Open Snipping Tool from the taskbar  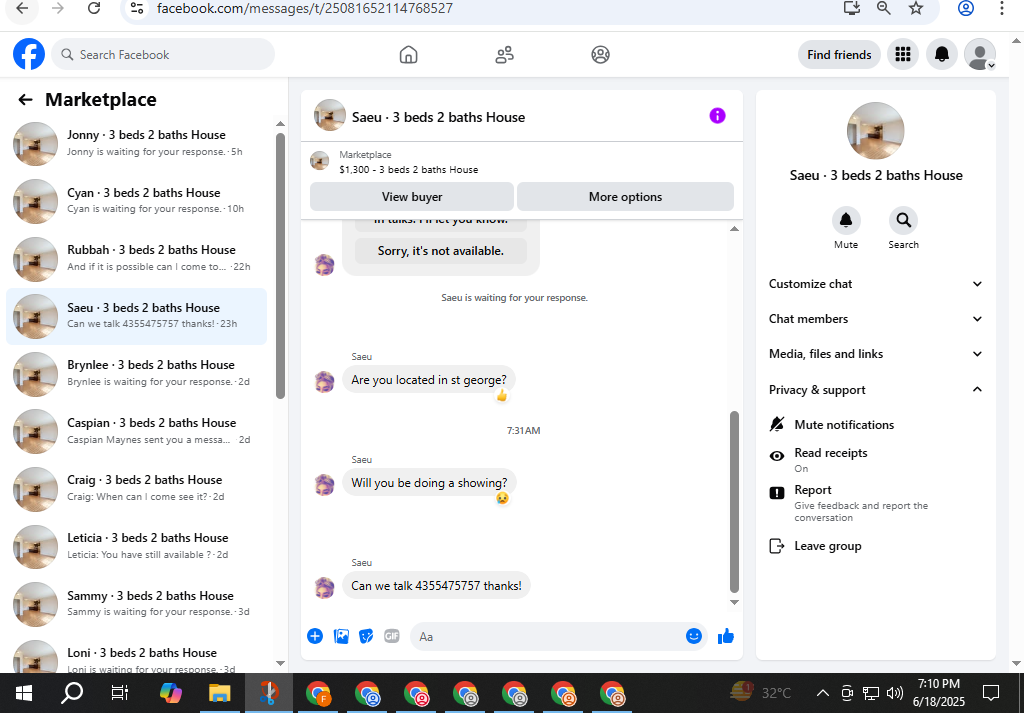tap(268, 693)
